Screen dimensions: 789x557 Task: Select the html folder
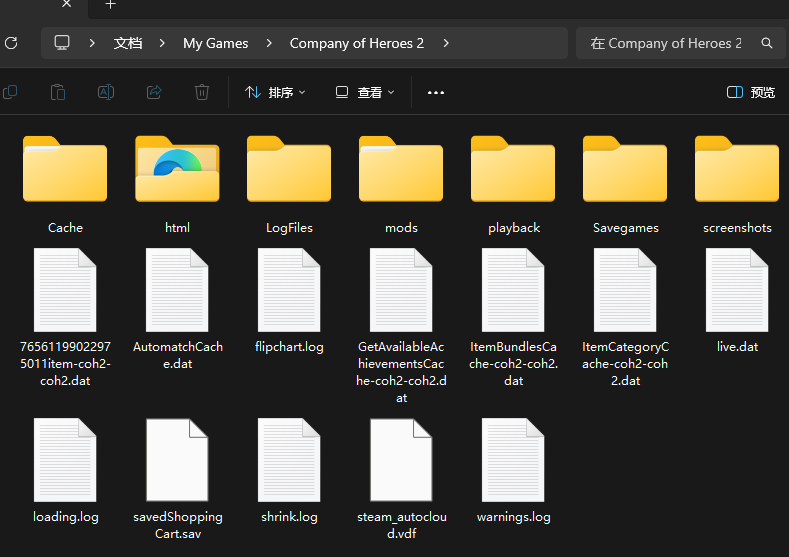[x=177, y=185]
